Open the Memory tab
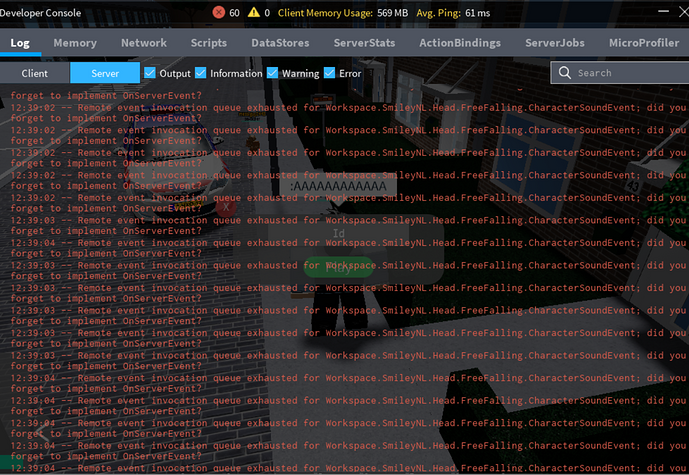 point(75,43)
